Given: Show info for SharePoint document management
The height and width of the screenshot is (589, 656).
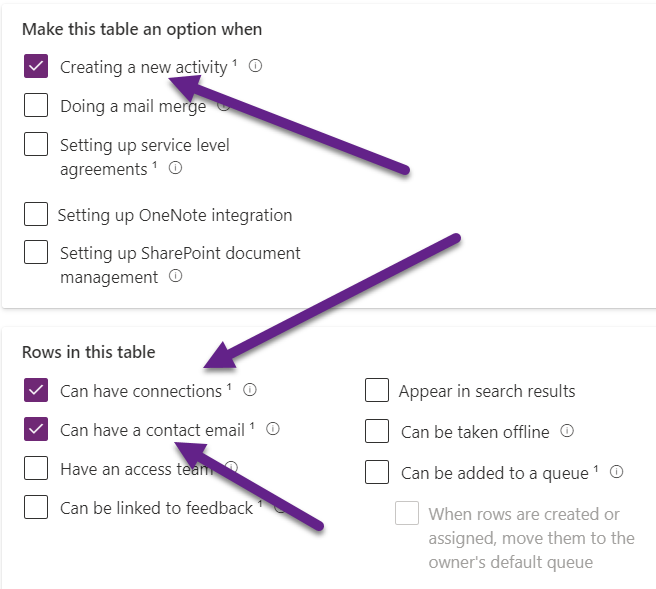Looking at the screenshot, I should pyautogui.click(x=176, y=277).
